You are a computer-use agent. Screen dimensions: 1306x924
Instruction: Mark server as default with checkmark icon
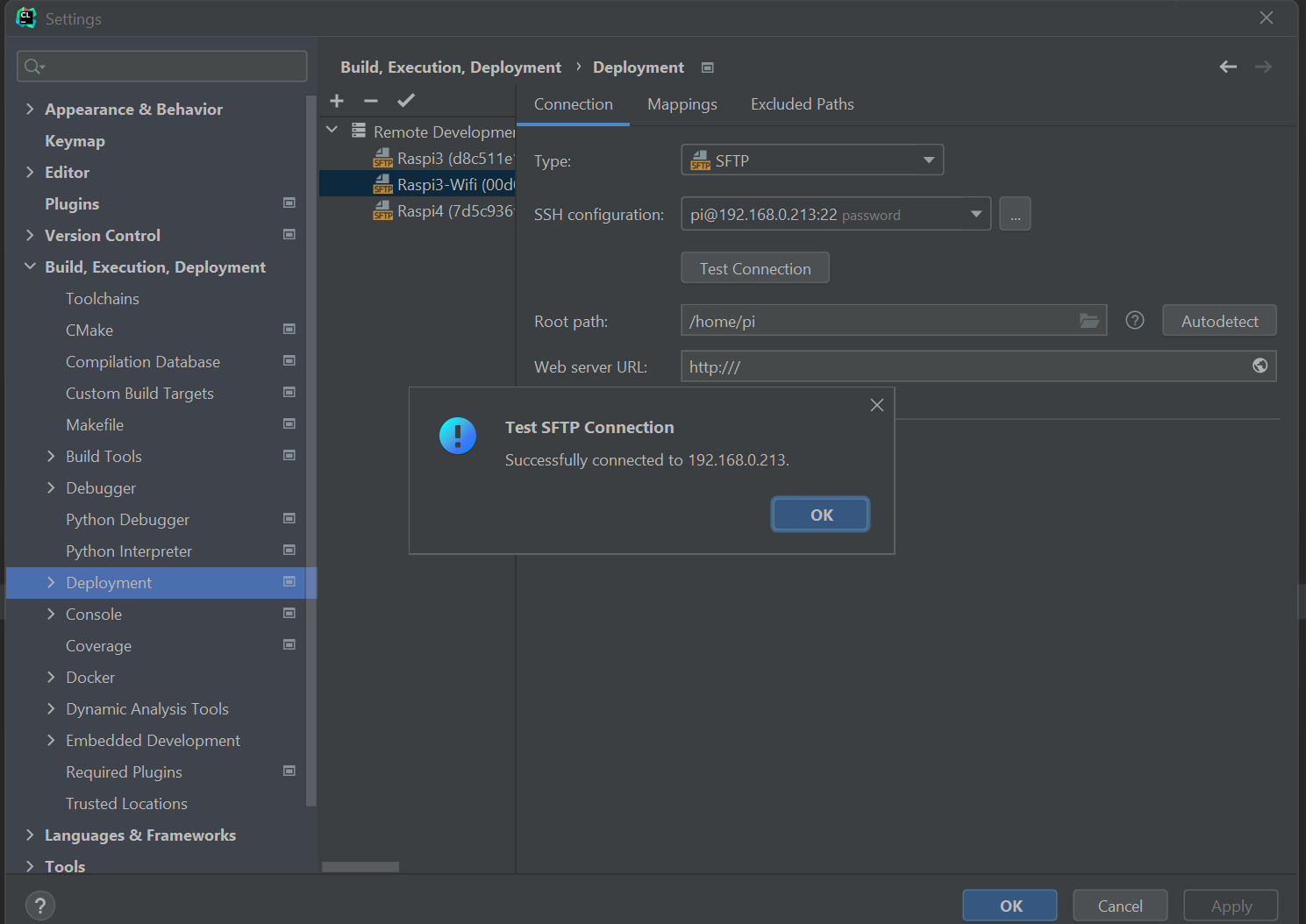tap(405, 101)
